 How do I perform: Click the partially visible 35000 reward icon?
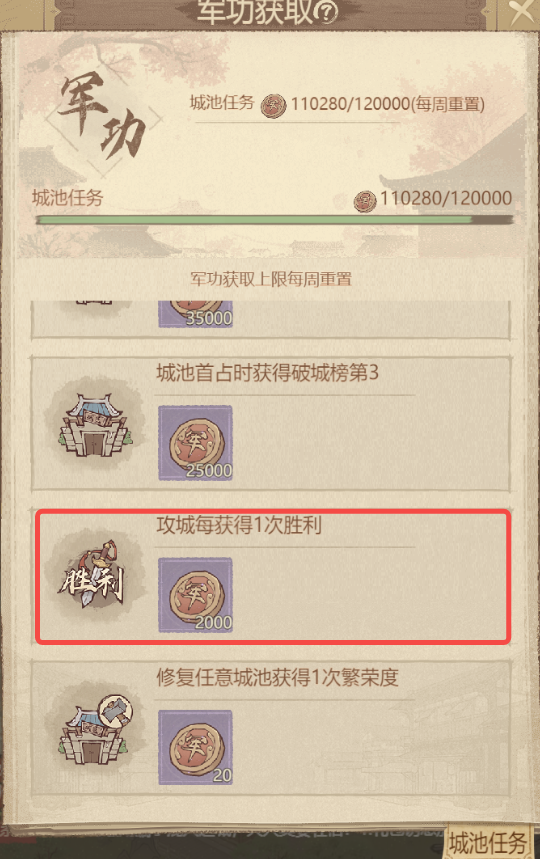pyautogui.click(x=196, y=314)
